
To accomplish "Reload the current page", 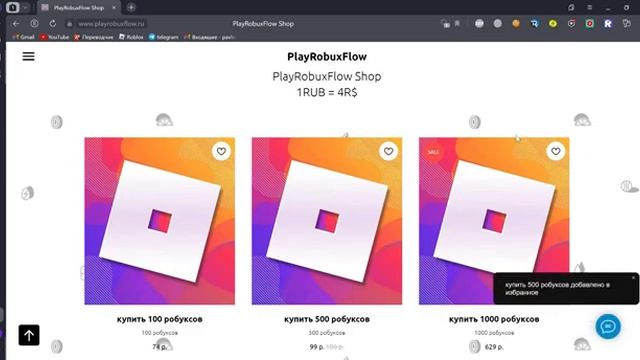I will click(53, 24).
